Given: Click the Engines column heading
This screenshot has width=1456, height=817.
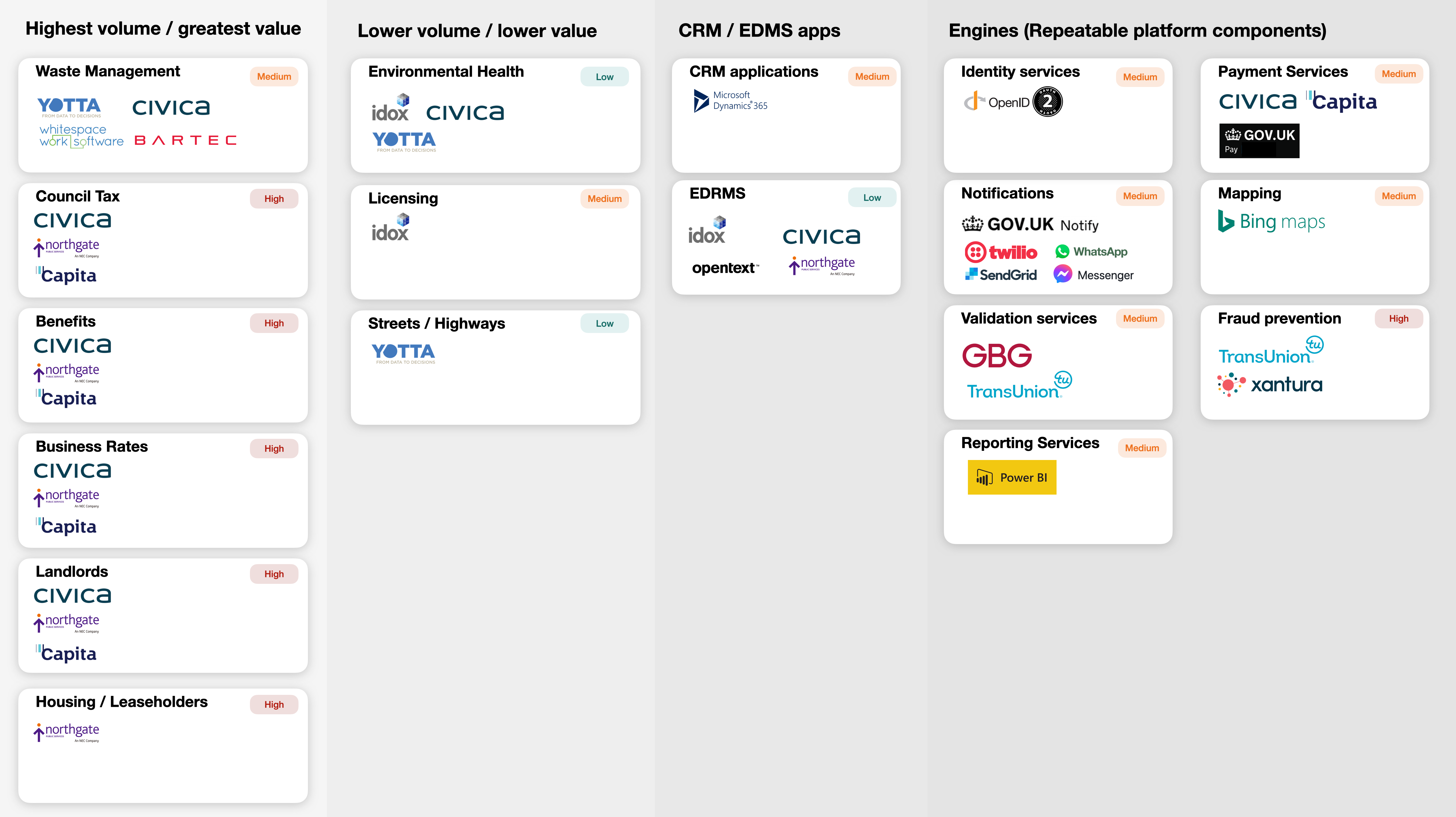Looking at the screenshot, I should [1137, 31].
